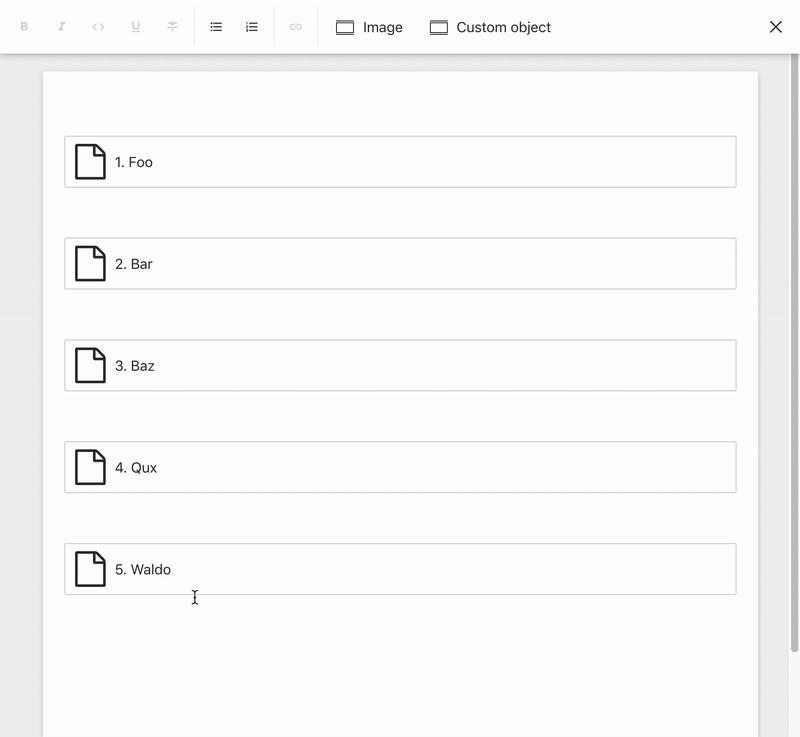
Task: Toggle italic text formatting
Action: (x=61, y=27)
